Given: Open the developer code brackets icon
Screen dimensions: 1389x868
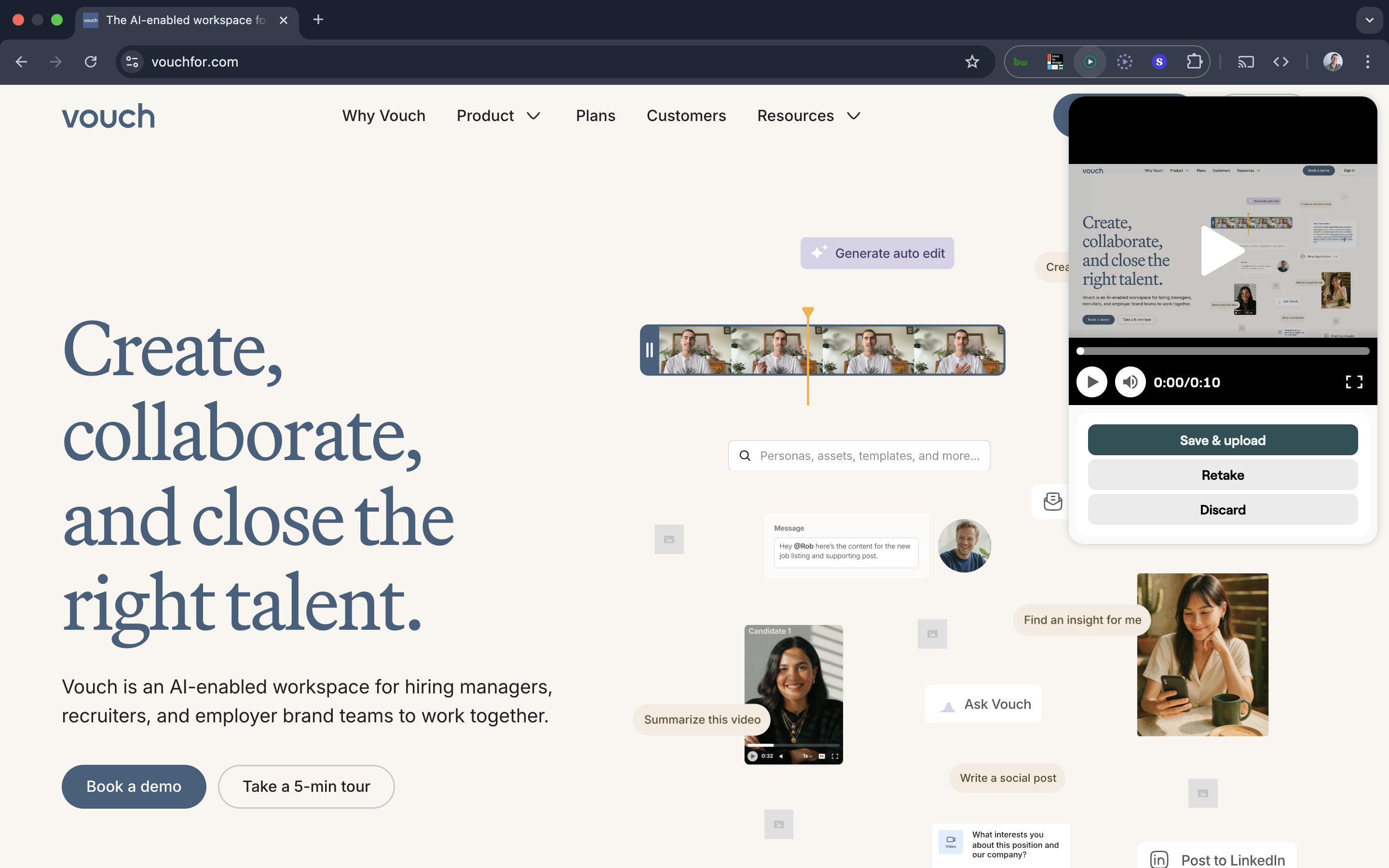Looking at the screenshot, I should [1281, 62].
